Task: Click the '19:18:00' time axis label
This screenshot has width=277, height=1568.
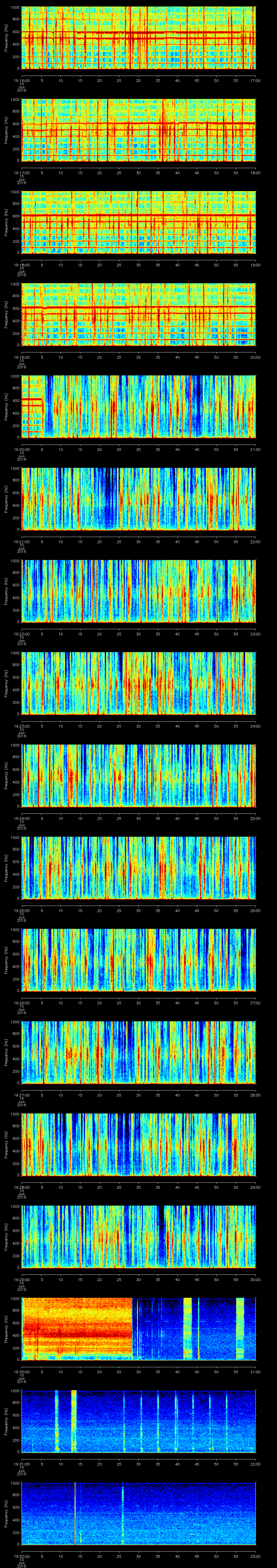Action: point(22,264)
